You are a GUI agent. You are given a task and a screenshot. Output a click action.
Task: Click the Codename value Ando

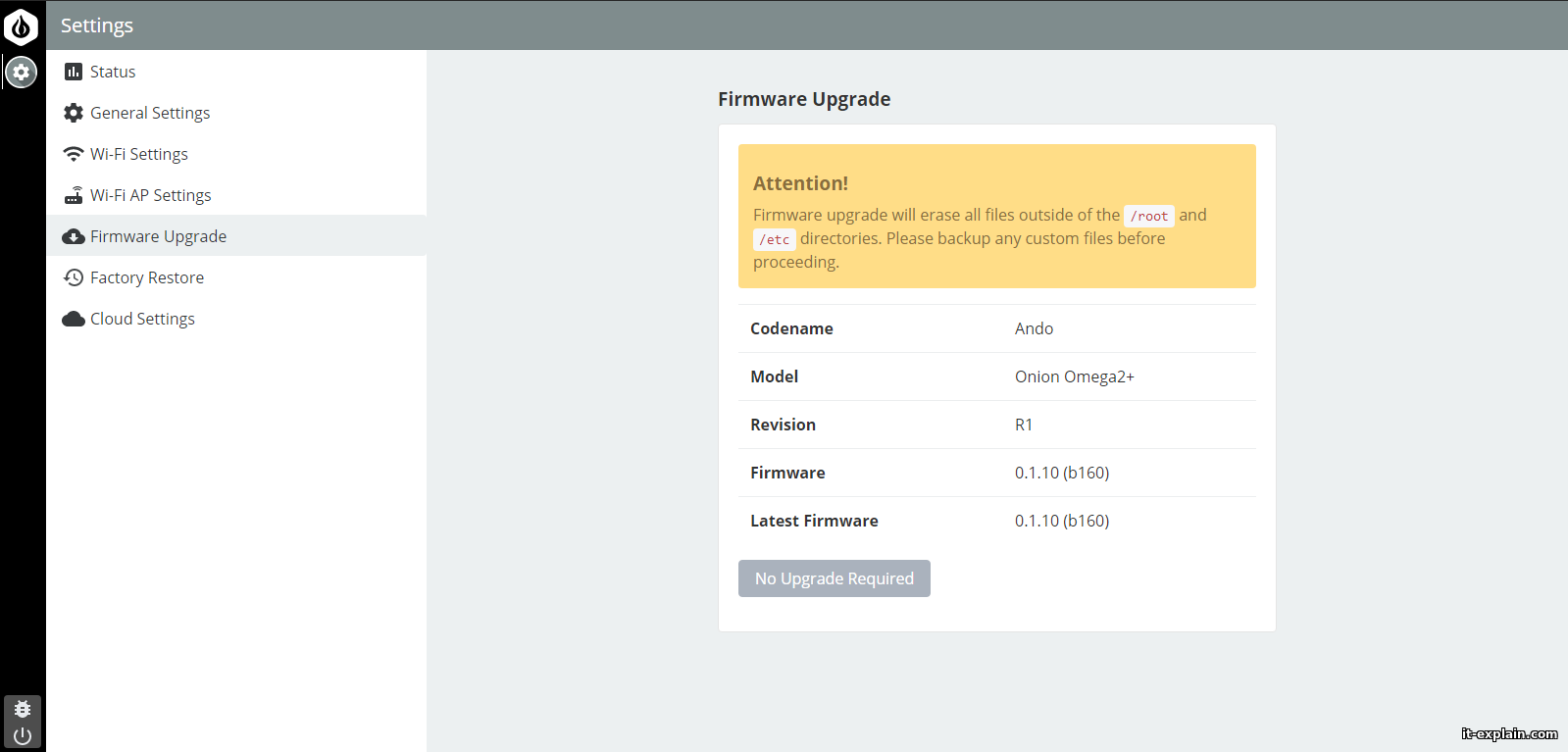click(x=1034, y=328)
